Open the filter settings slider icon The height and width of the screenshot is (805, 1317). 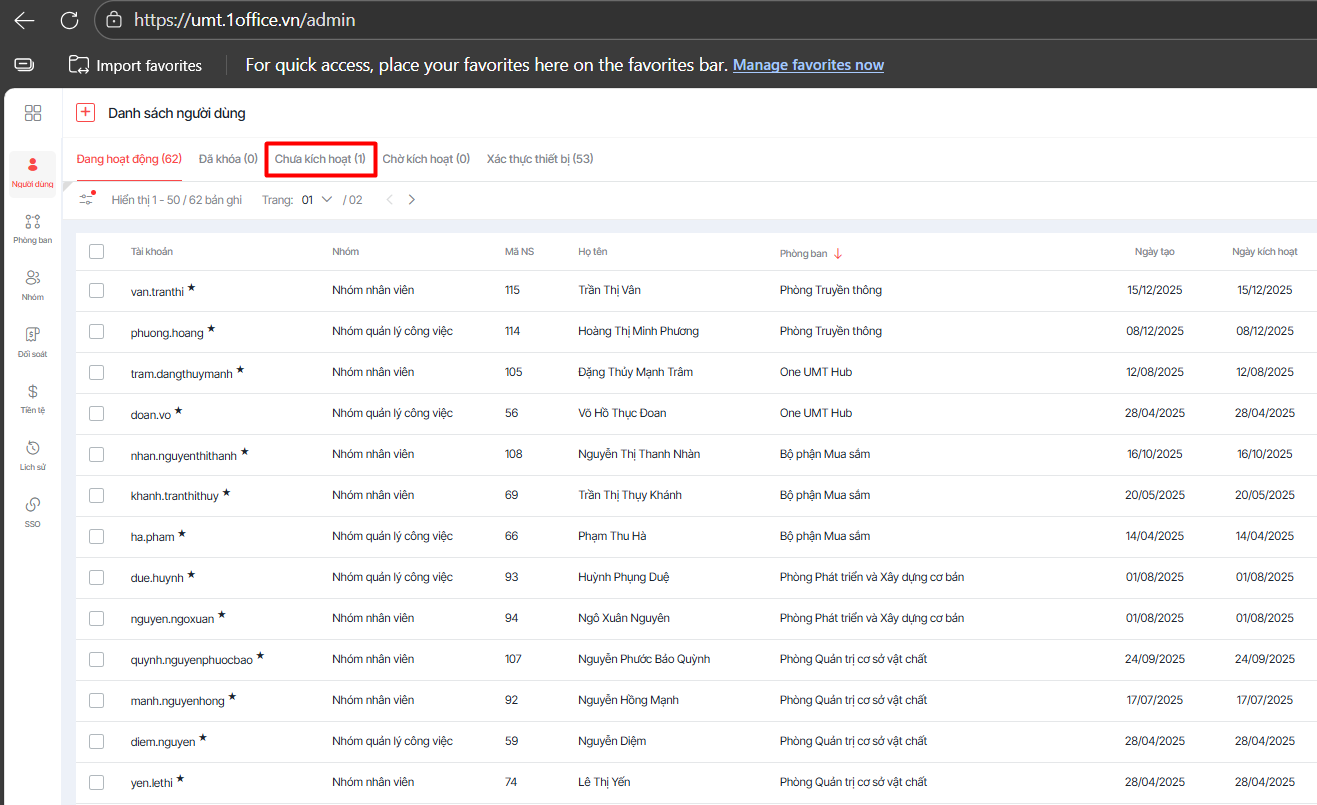(87, 199)
